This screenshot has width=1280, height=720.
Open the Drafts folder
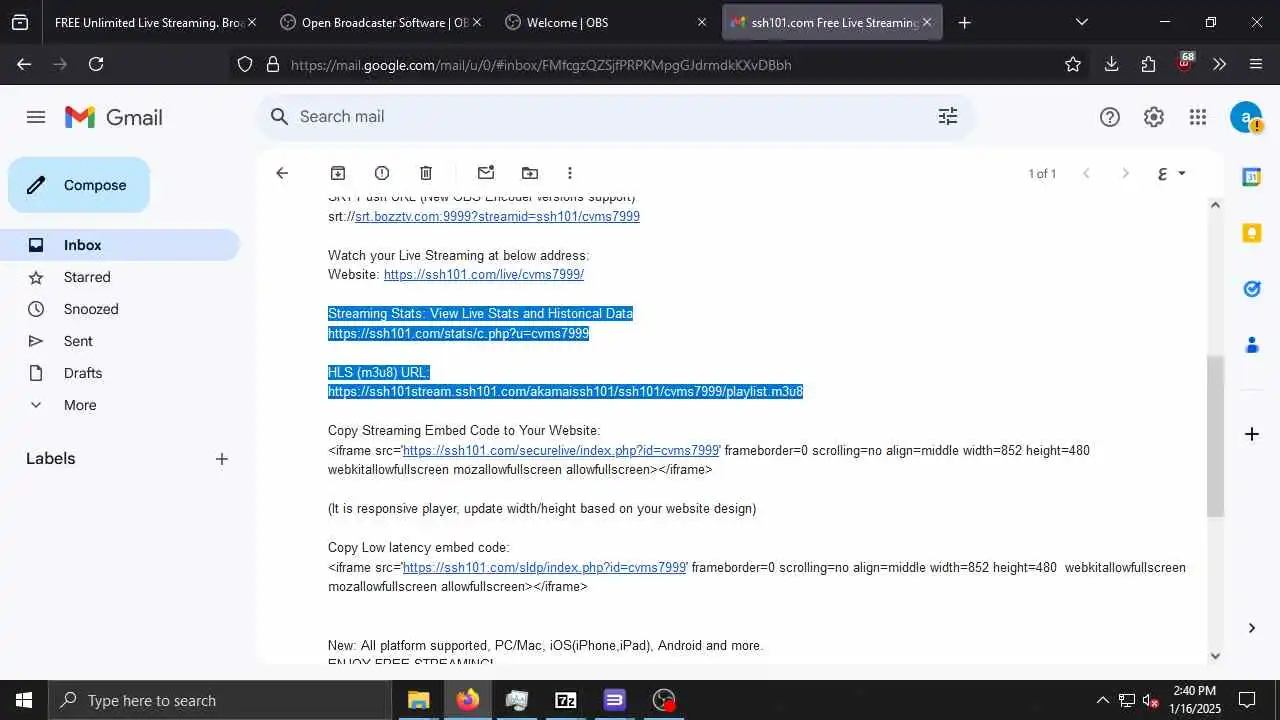click(120, 373)
